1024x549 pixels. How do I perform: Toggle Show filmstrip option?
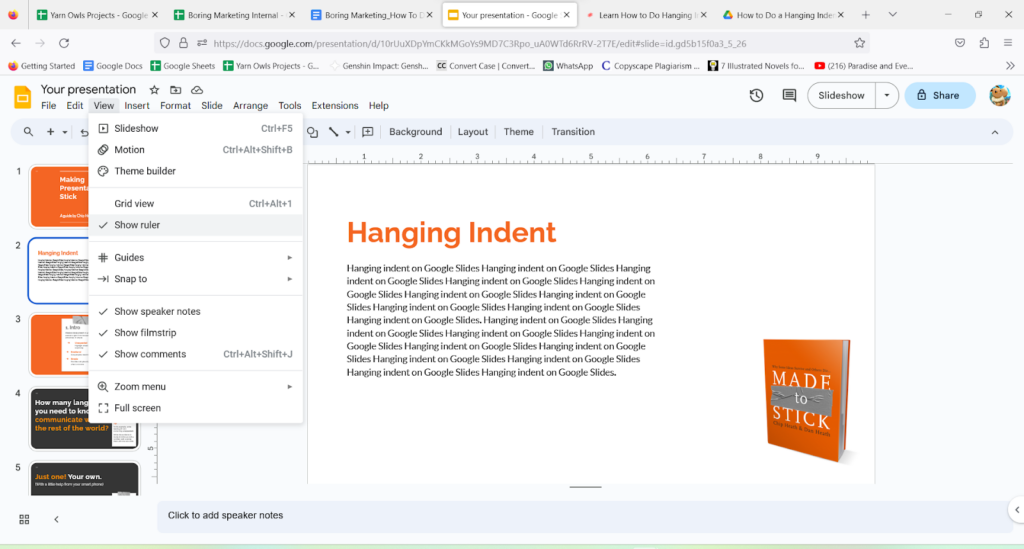pos(145,333)
